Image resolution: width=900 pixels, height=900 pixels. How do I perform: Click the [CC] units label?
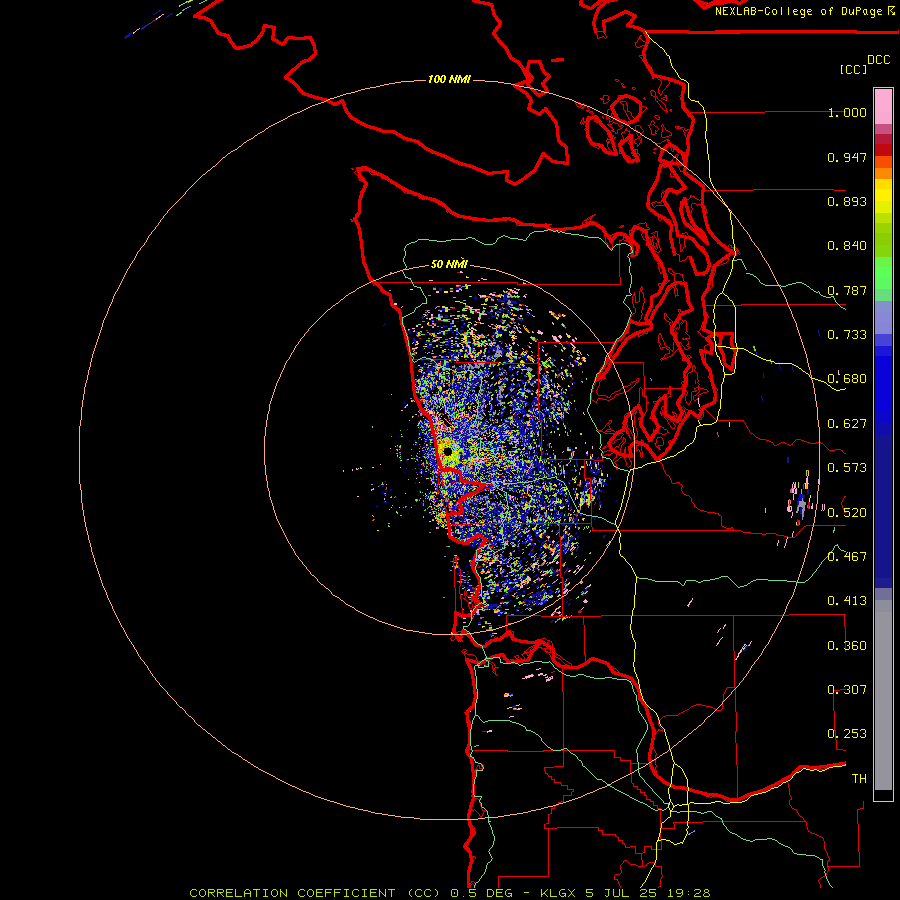pyautogui.click(x=853, y=69)
